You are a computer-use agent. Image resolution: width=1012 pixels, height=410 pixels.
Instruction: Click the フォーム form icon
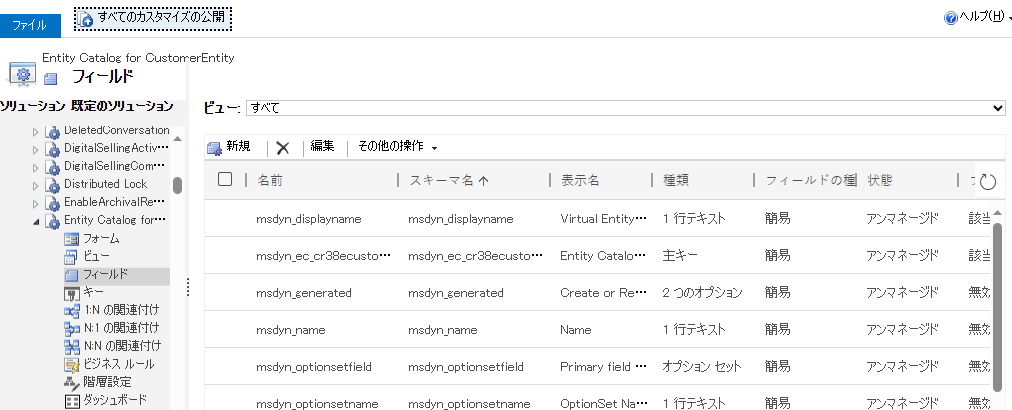71,240
